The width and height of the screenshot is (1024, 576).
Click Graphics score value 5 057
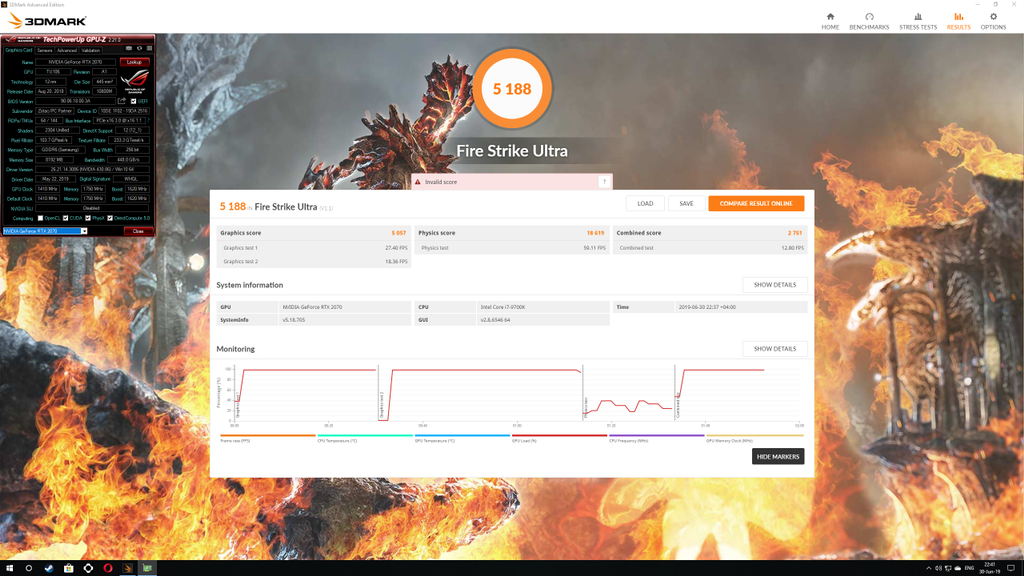pyautogui.click(x=398, y=233)
